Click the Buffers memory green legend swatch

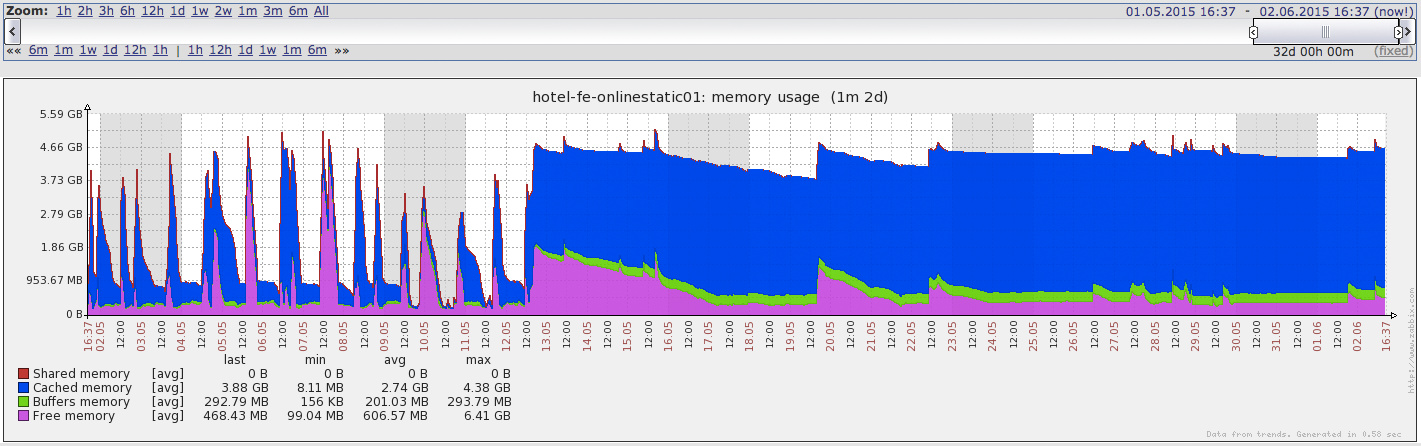pyautogui.click(x=24, y=402)
